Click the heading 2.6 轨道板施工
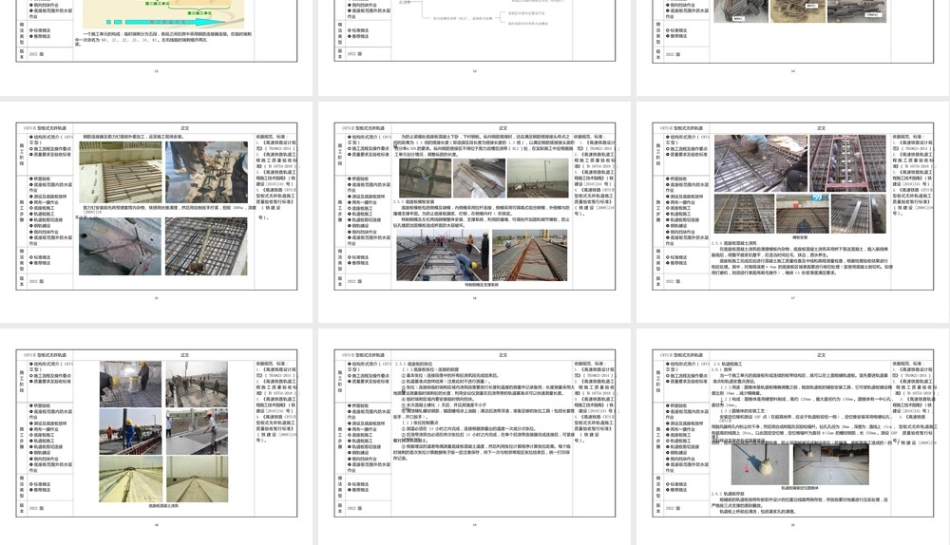 [x=728, y=364]
